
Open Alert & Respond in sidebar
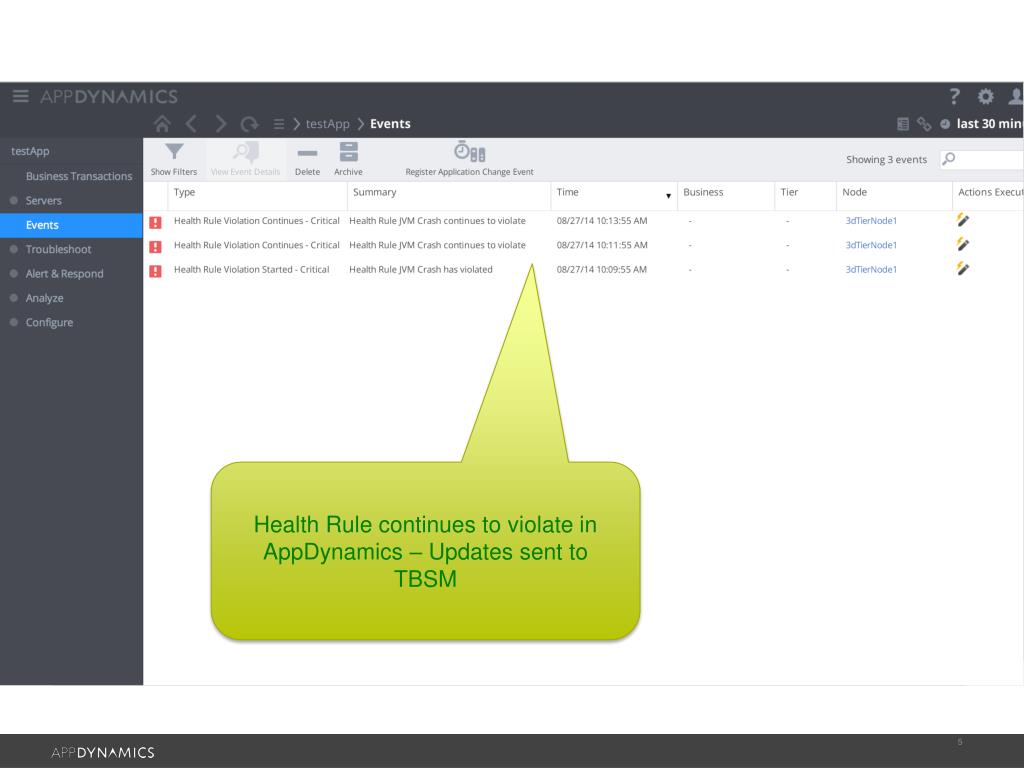pos(65,274)
